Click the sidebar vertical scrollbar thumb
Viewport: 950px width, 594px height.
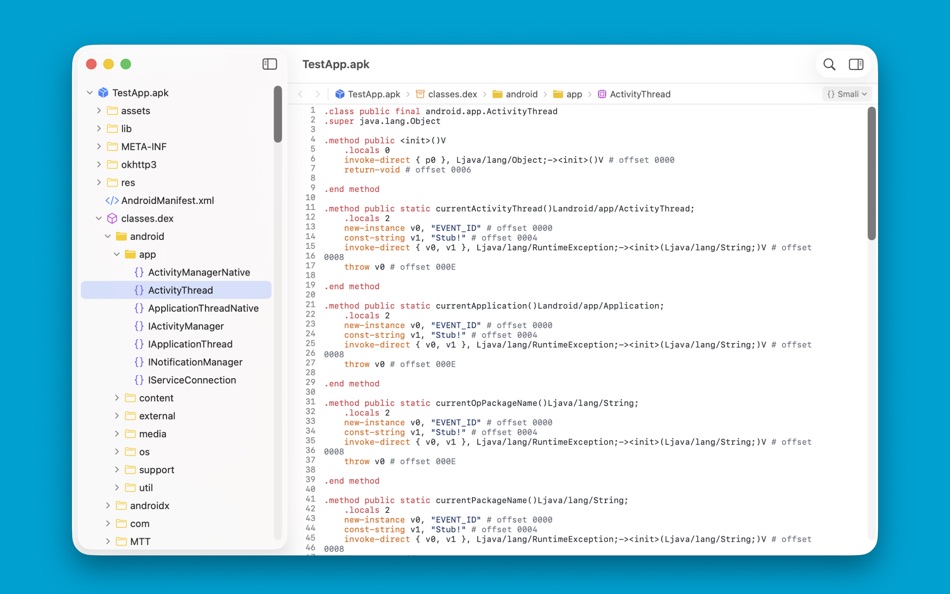click(277, 114)
